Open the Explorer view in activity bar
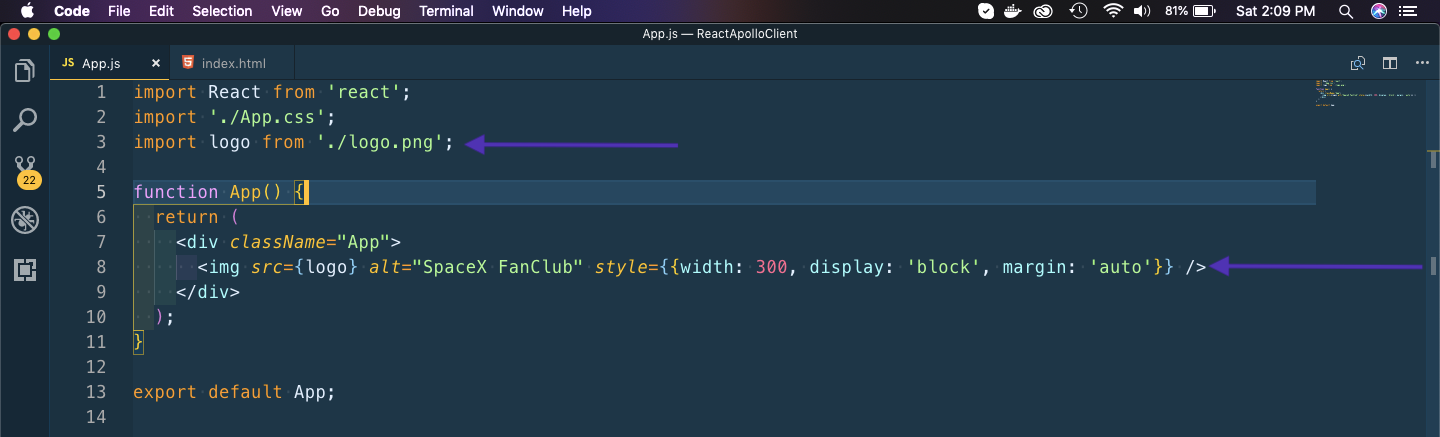 coord(24,71)
